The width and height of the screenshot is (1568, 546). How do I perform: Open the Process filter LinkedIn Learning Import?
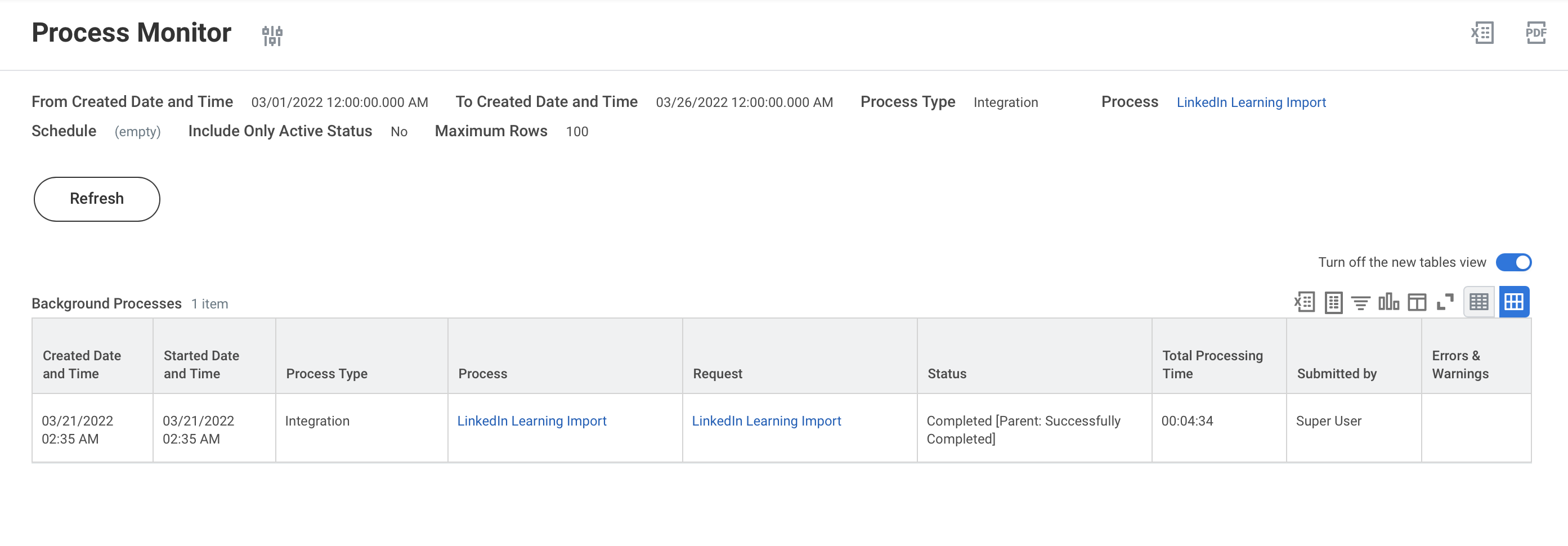[x=1252, y=102]
